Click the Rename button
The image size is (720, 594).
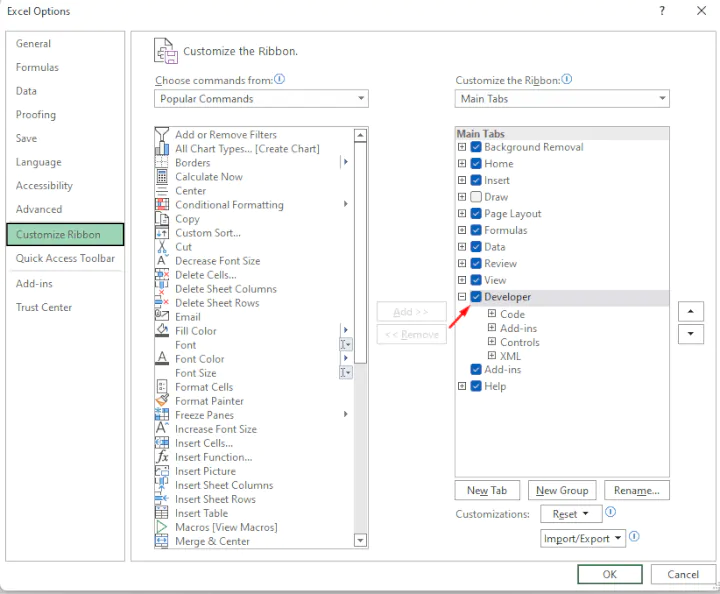637,490
